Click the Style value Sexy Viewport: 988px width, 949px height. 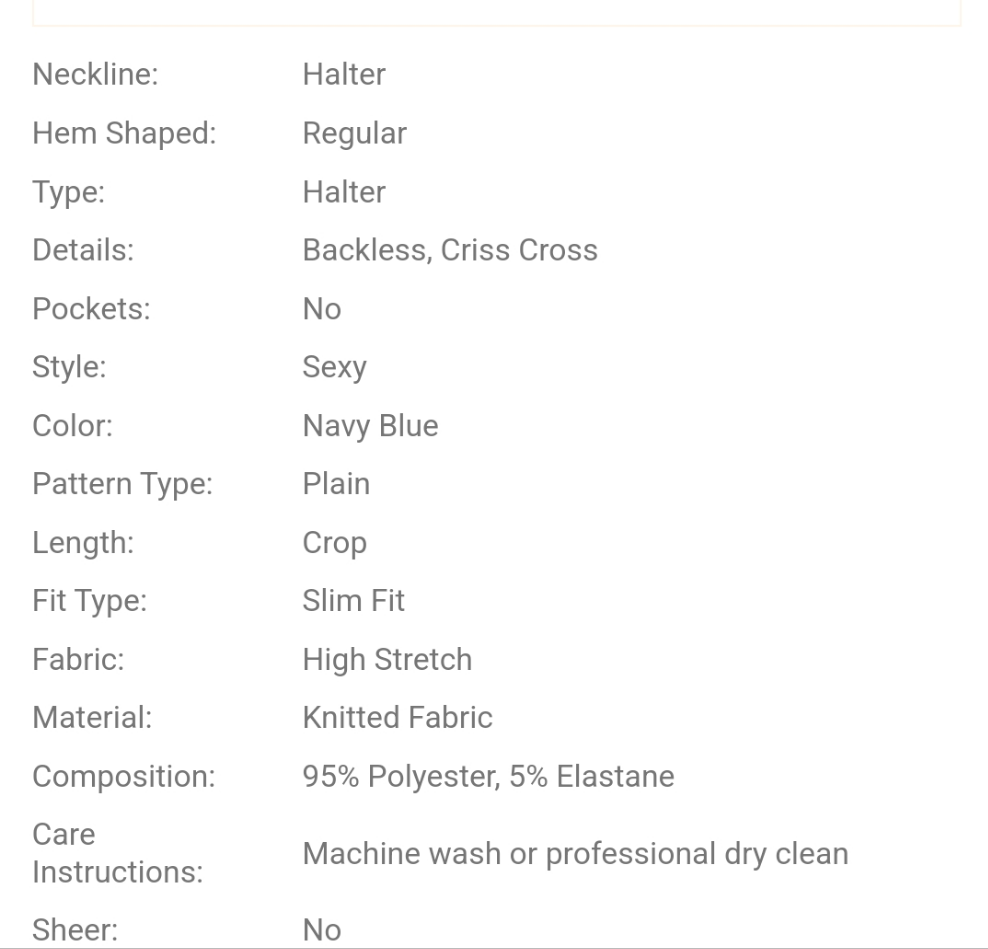click(x=334, y=367)
